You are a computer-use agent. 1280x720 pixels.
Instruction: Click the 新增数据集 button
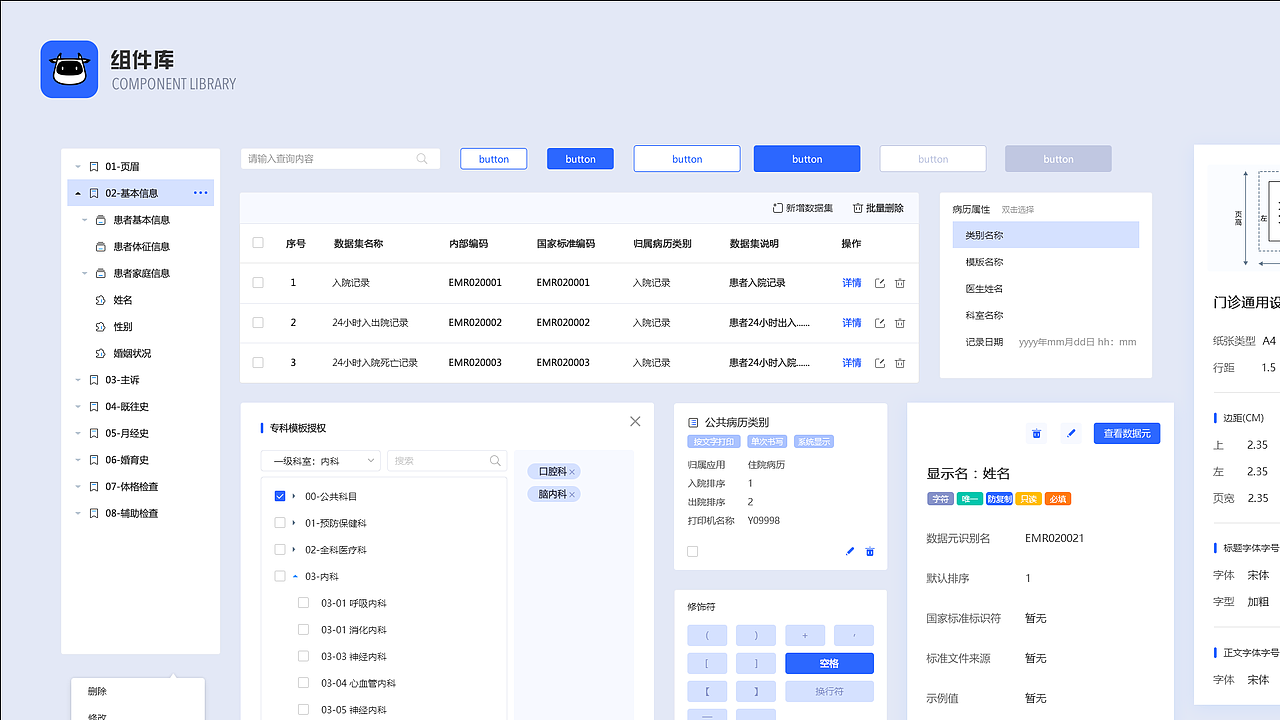tap(803, 208)
